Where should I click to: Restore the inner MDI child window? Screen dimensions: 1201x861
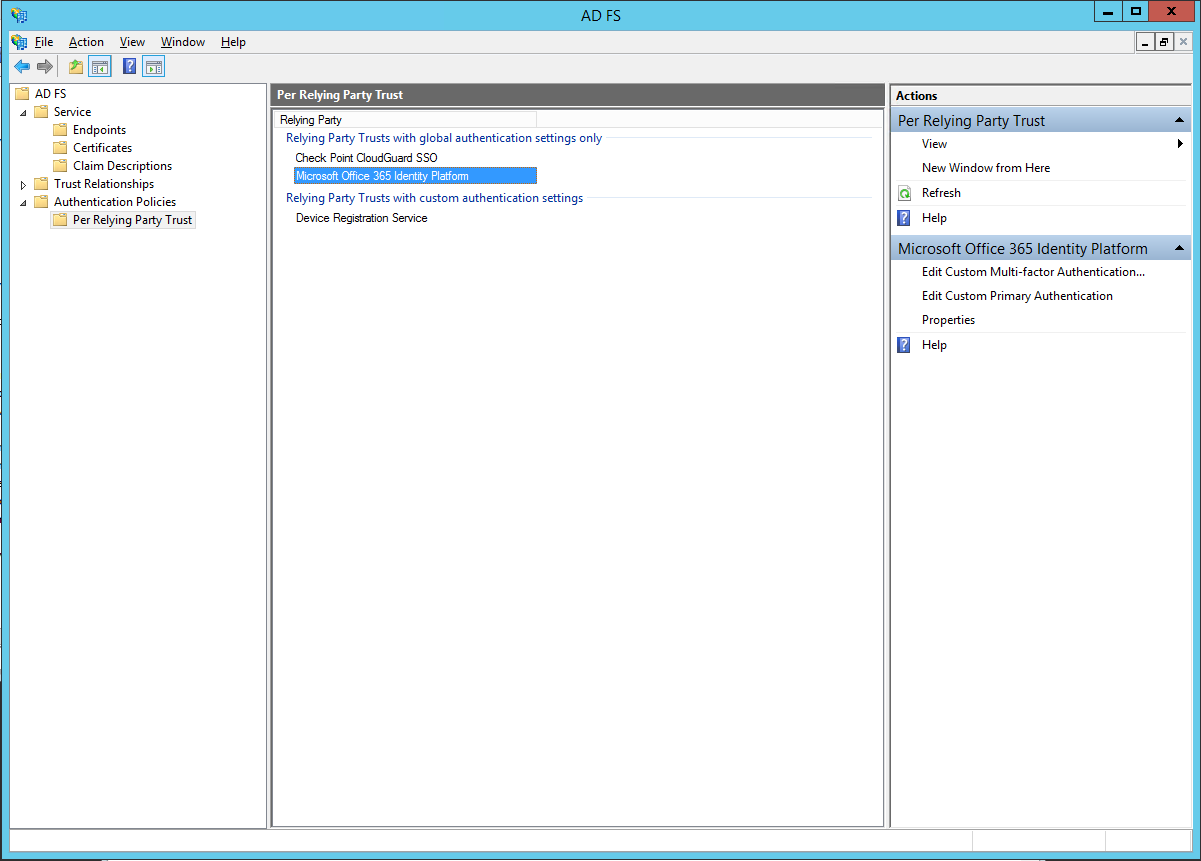pos(1164,42)
